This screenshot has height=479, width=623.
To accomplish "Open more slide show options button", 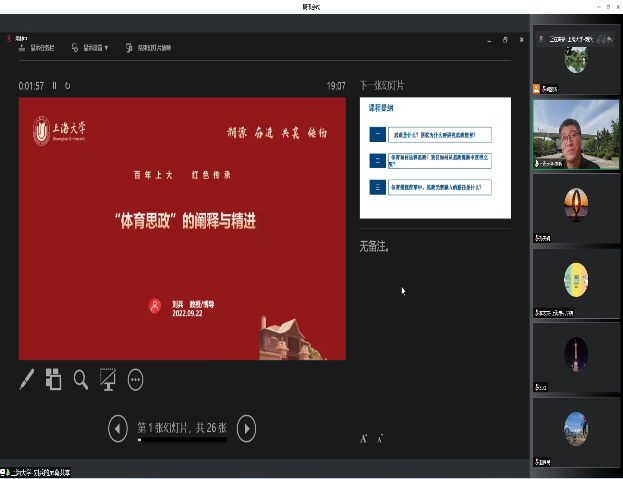I will tap(136, 379).
